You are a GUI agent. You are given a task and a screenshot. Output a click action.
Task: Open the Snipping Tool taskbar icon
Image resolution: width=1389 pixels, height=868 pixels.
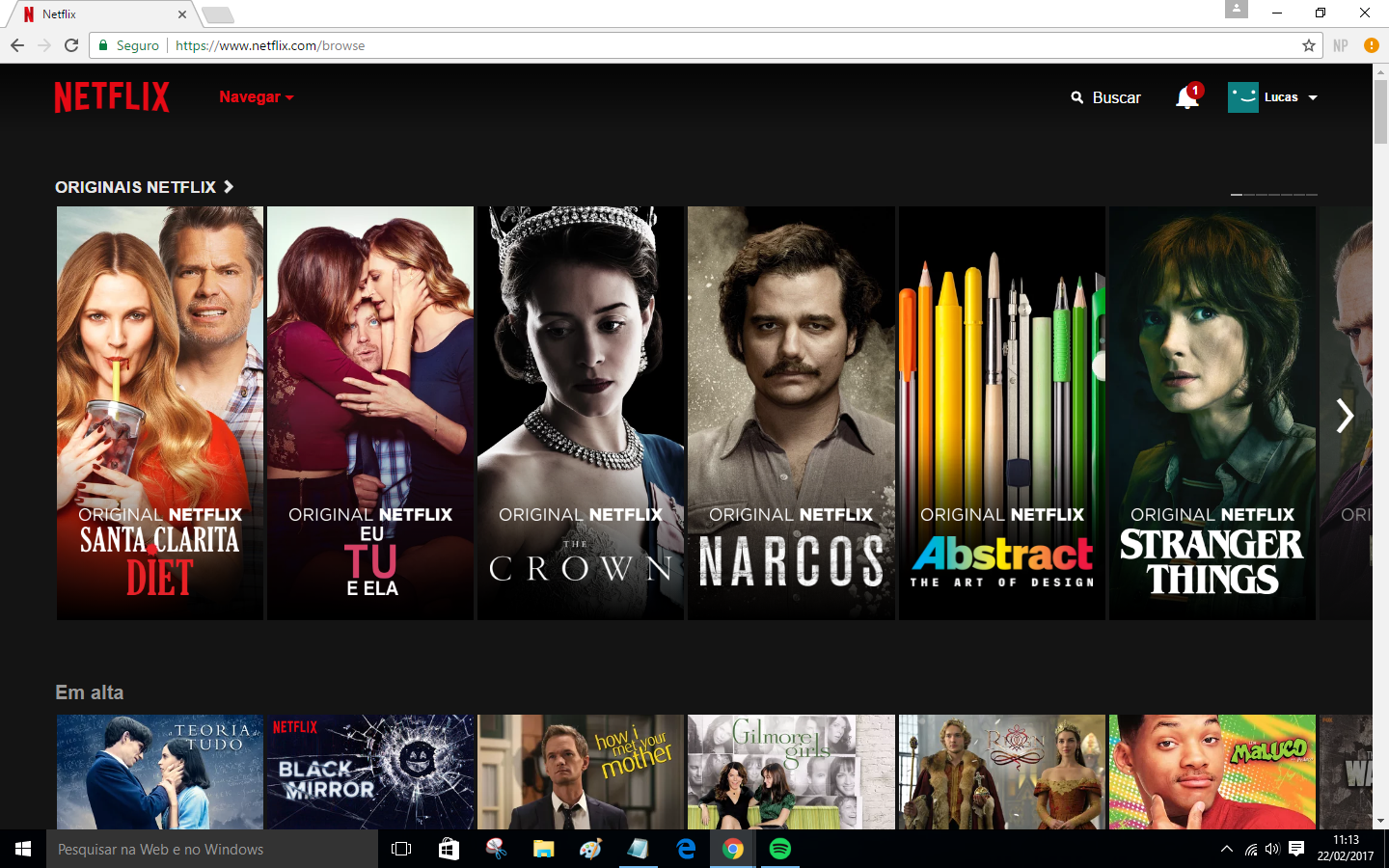point(496,849)
